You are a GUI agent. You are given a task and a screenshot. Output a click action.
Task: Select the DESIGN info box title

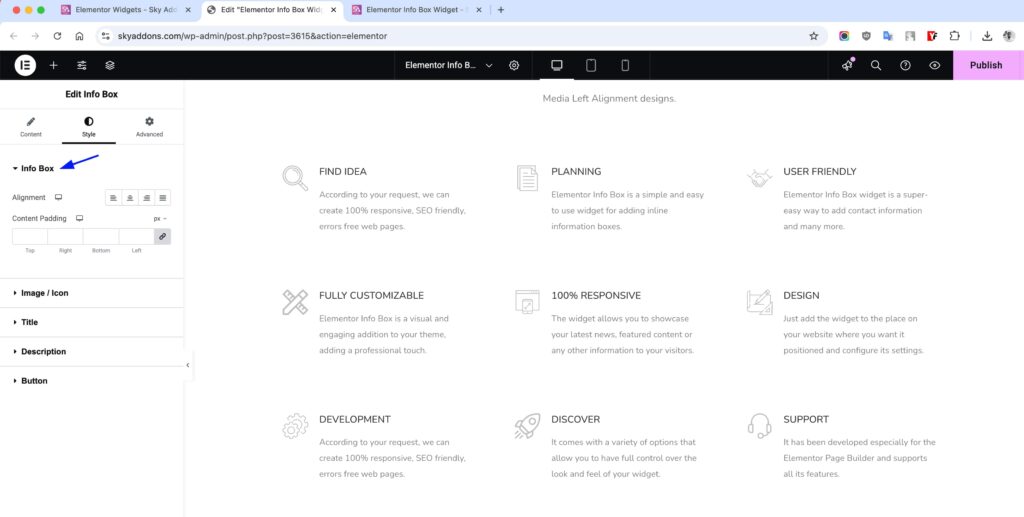[x=801, y=296]
